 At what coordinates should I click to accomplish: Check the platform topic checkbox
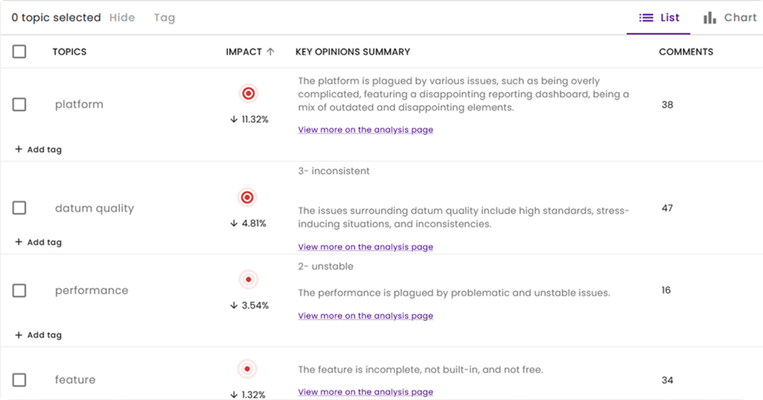pyautogui.click(x=19, y=105)
